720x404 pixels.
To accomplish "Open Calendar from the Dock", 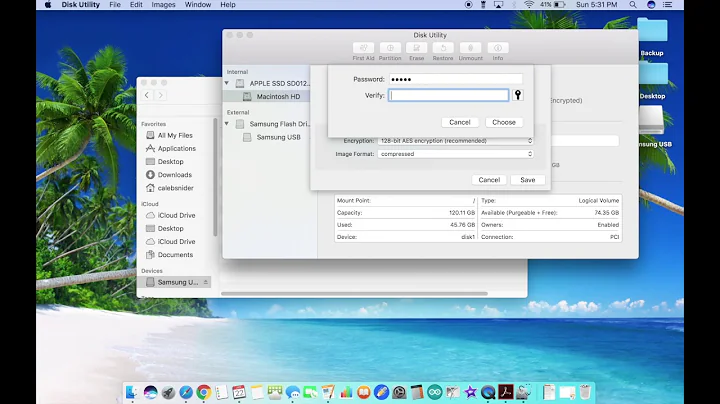I will (x=239, y=392).
